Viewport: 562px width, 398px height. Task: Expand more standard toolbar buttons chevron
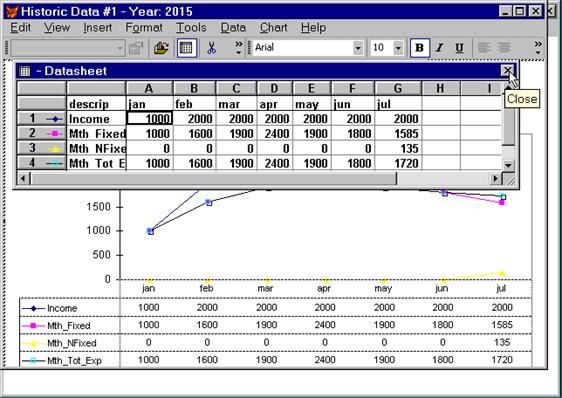(239, 48)
